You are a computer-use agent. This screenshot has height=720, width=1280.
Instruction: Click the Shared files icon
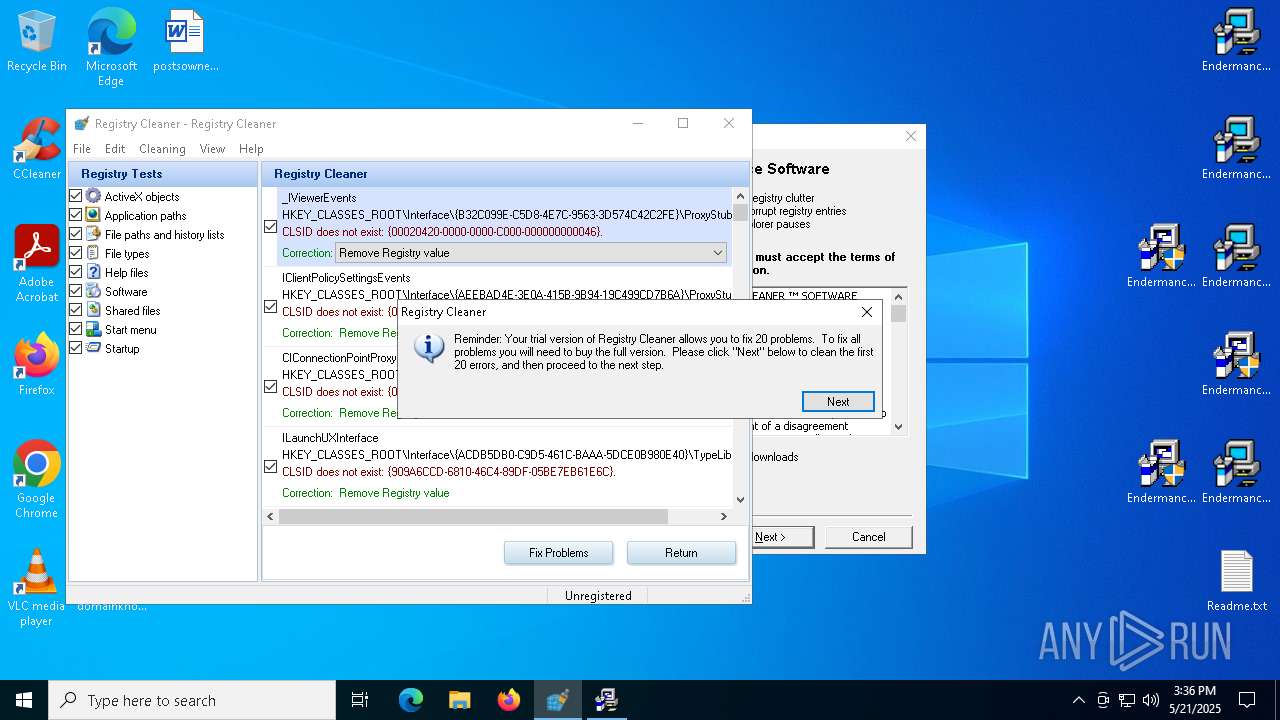coord(93,311)
